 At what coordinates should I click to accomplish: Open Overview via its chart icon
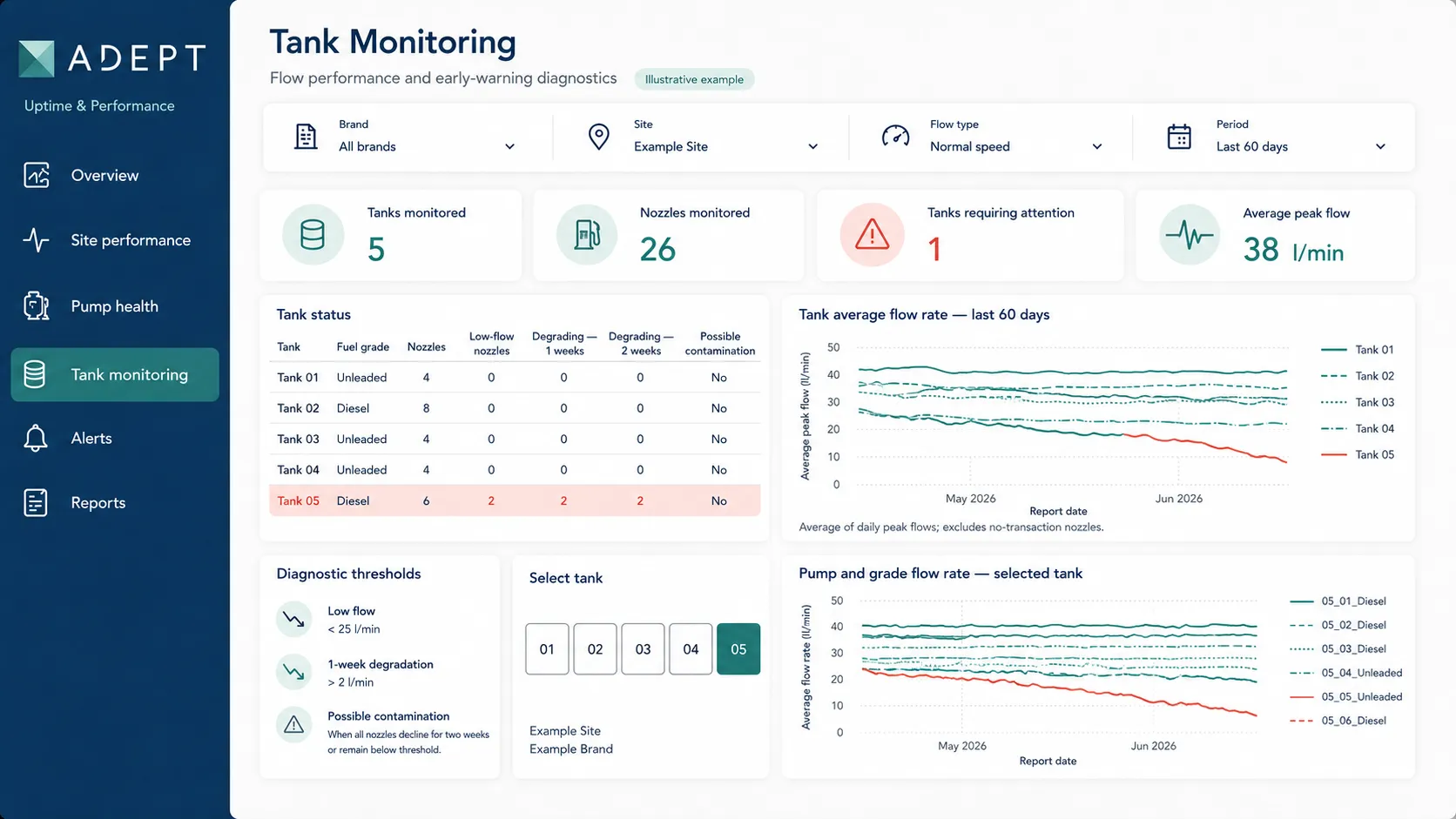tap(37, 175)
